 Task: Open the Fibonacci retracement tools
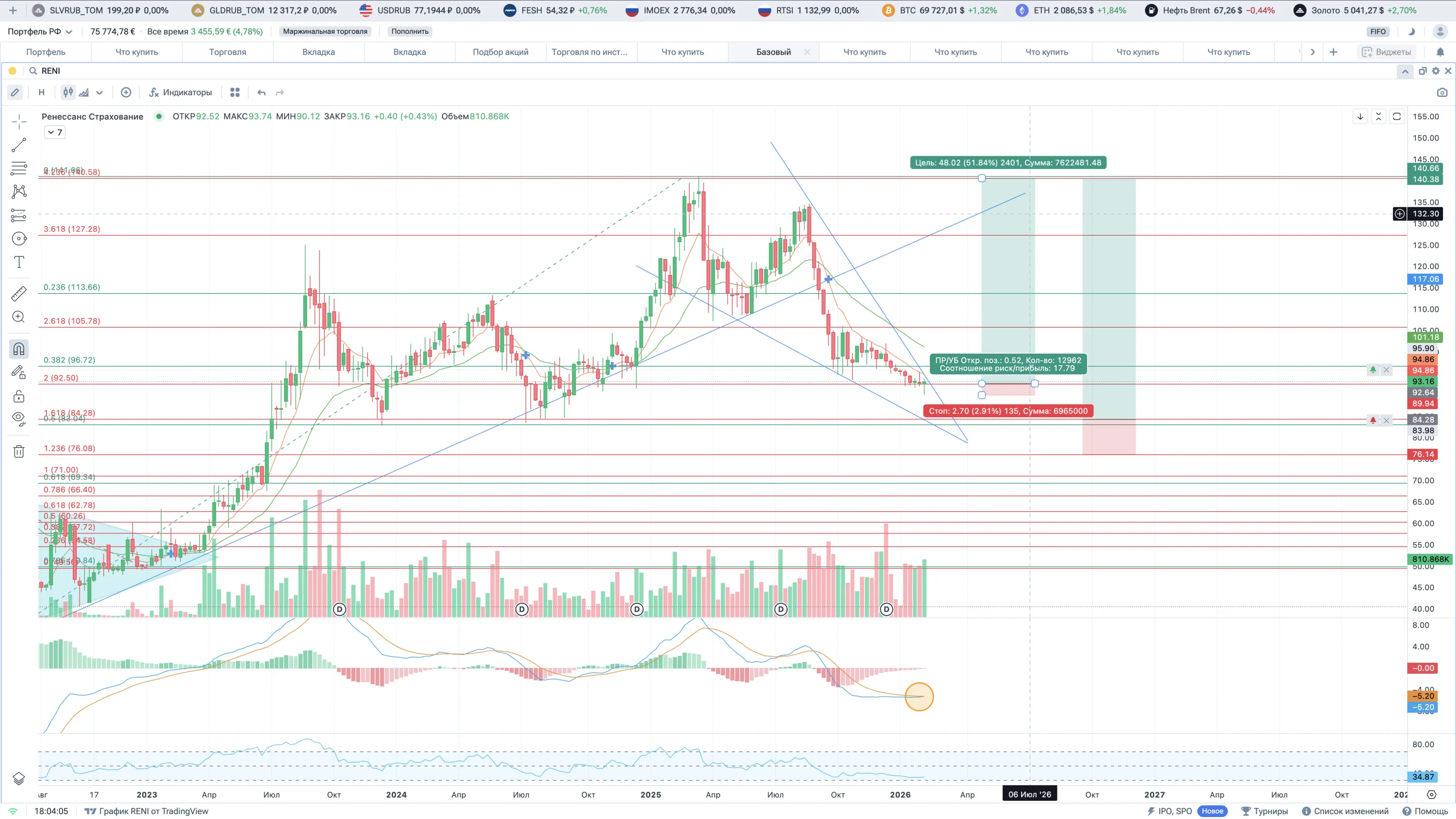pos(18,168)
